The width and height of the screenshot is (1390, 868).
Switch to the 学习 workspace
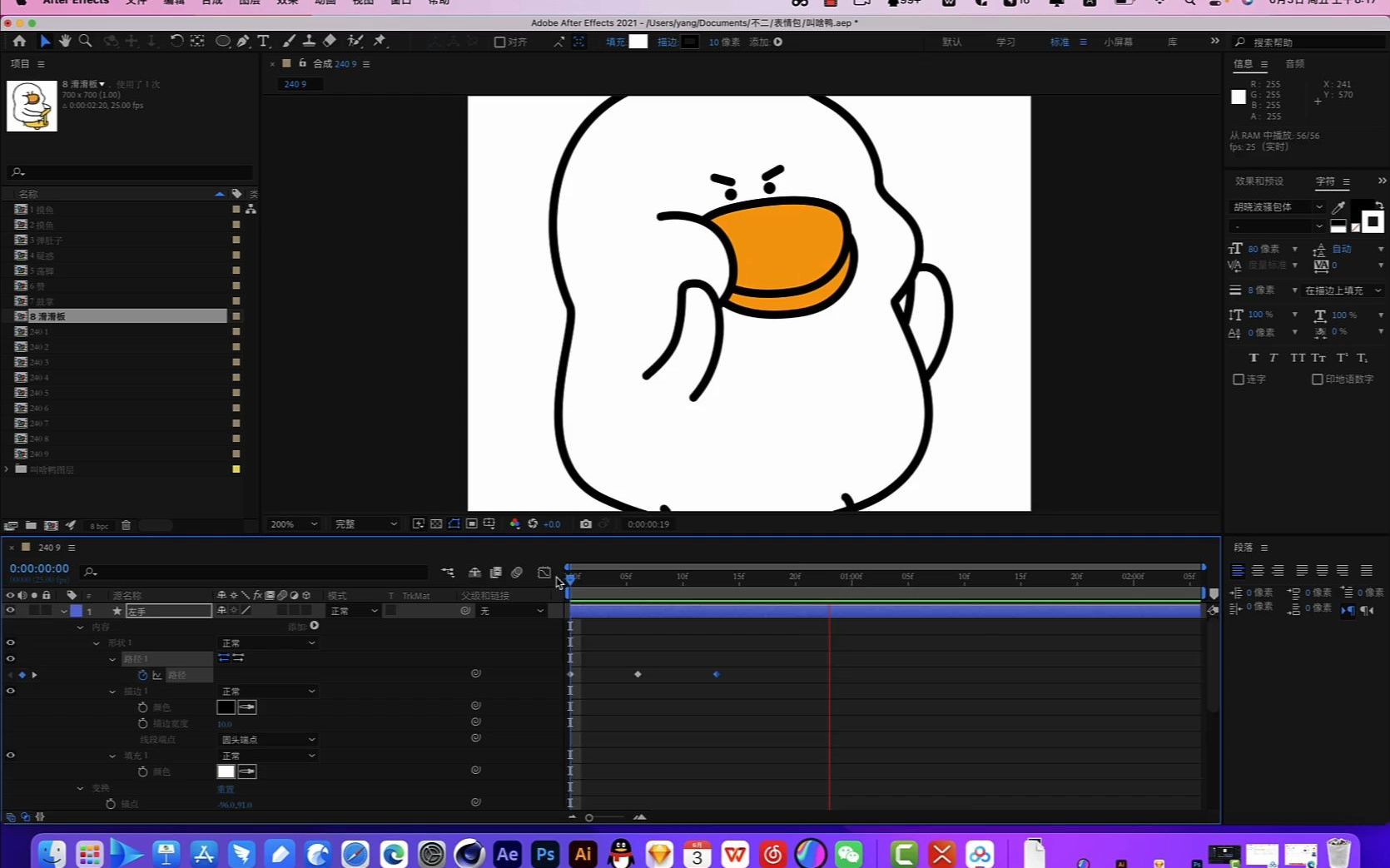point(1005,42)
